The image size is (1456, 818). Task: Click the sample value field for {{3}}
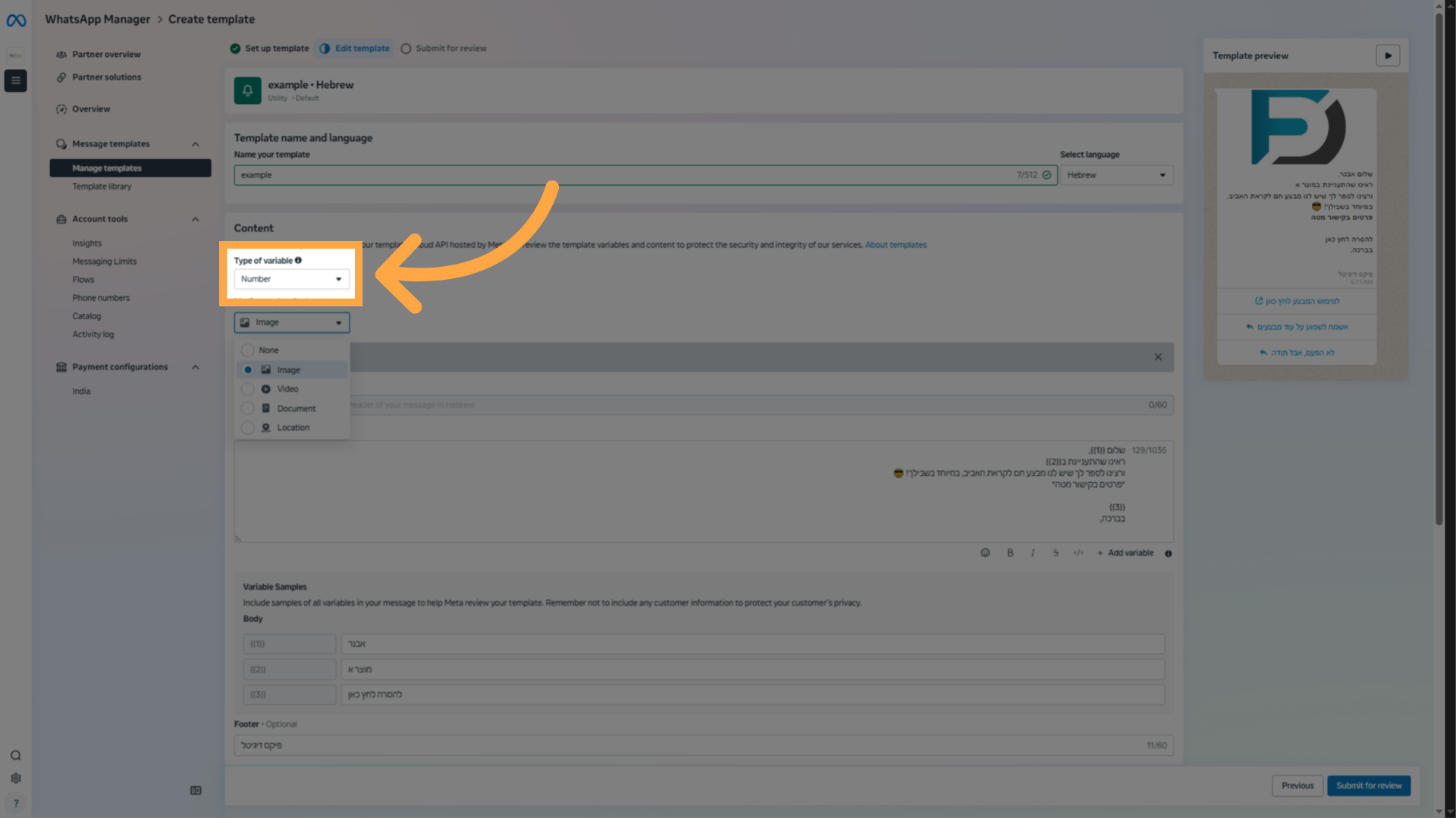pyautogui.click(x=752, y=694)
